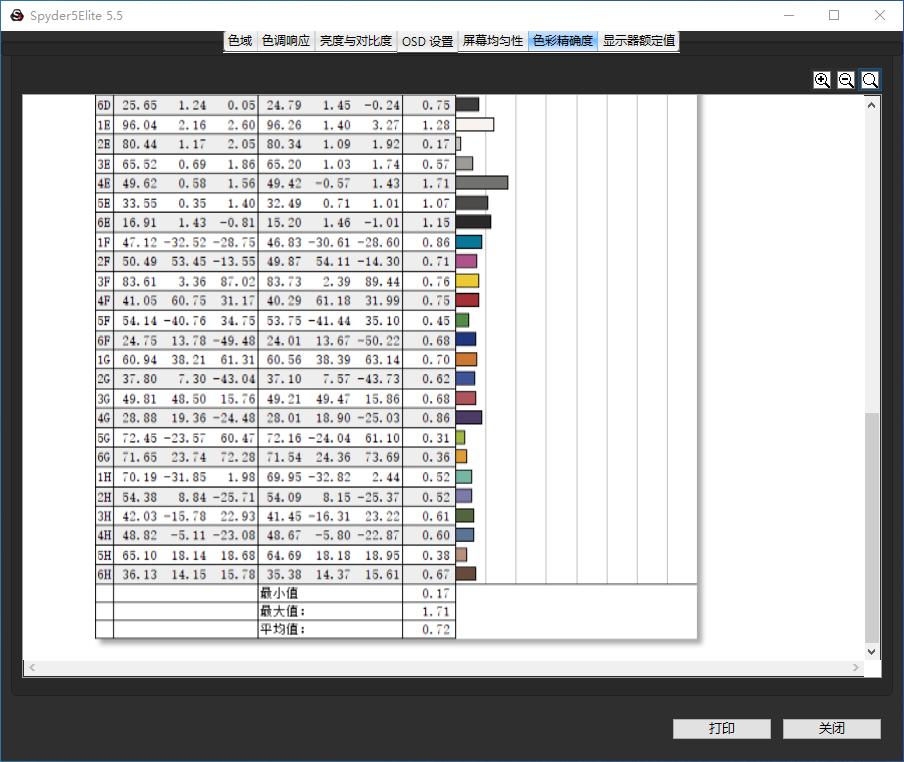Click the 关闭 button
The width and height of the screenshot is (904, 762).
point(831,729)
